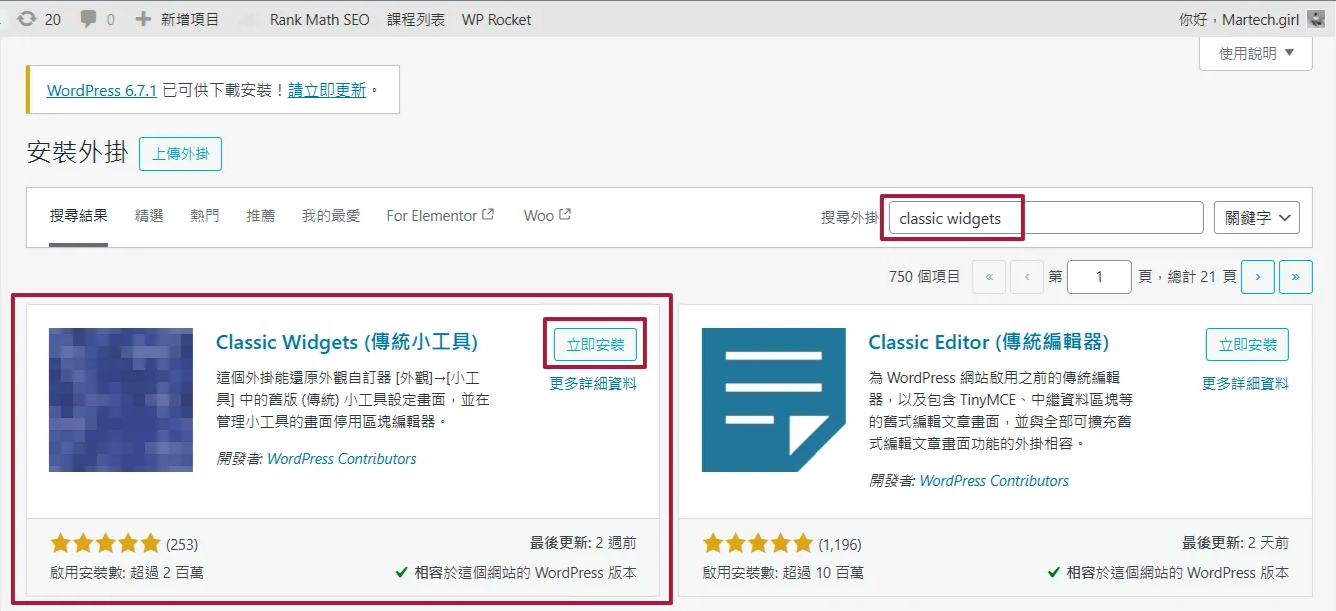Open WP Rocket in admin bar
The image size is (1336, 611).
[496, 19]
